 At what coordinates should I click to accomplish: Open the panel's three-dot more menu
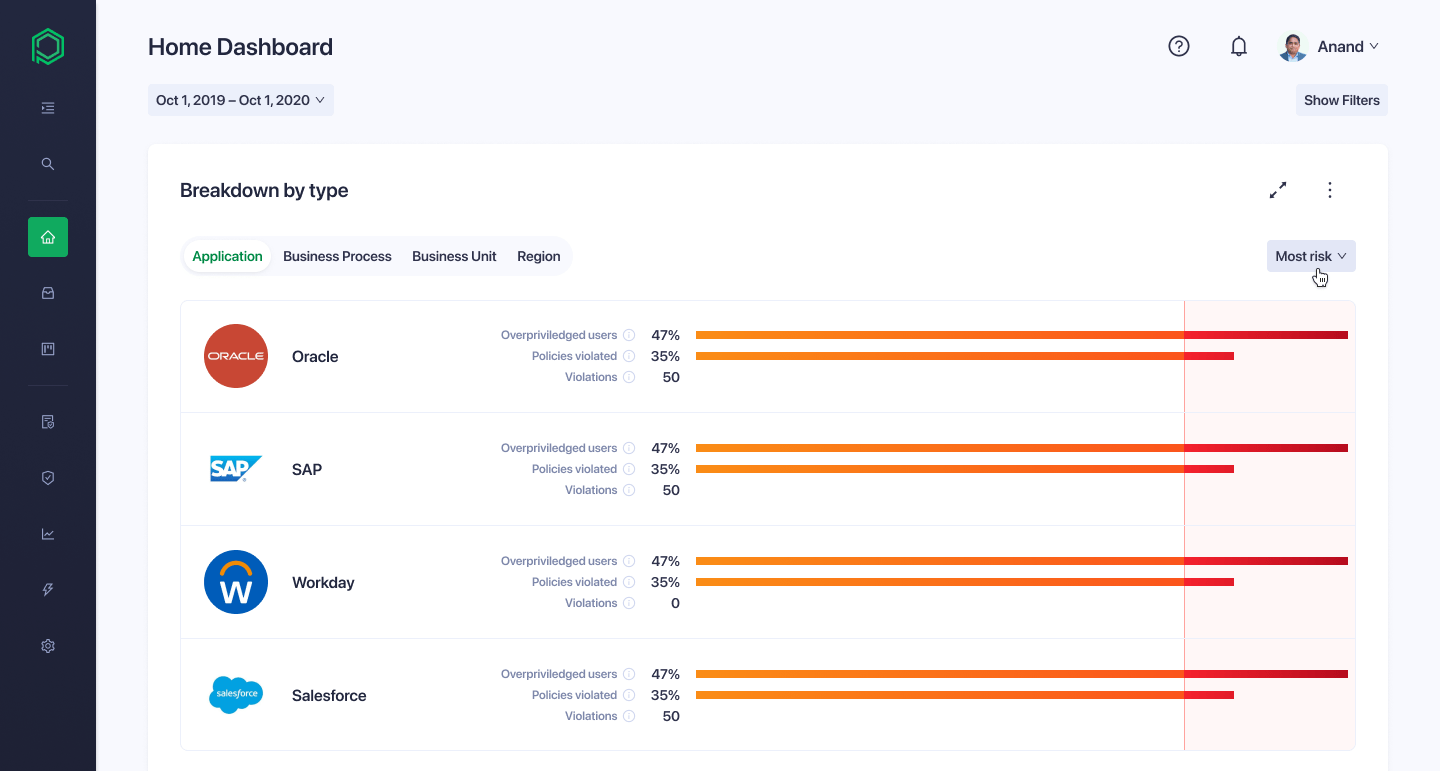(1330, 190)
